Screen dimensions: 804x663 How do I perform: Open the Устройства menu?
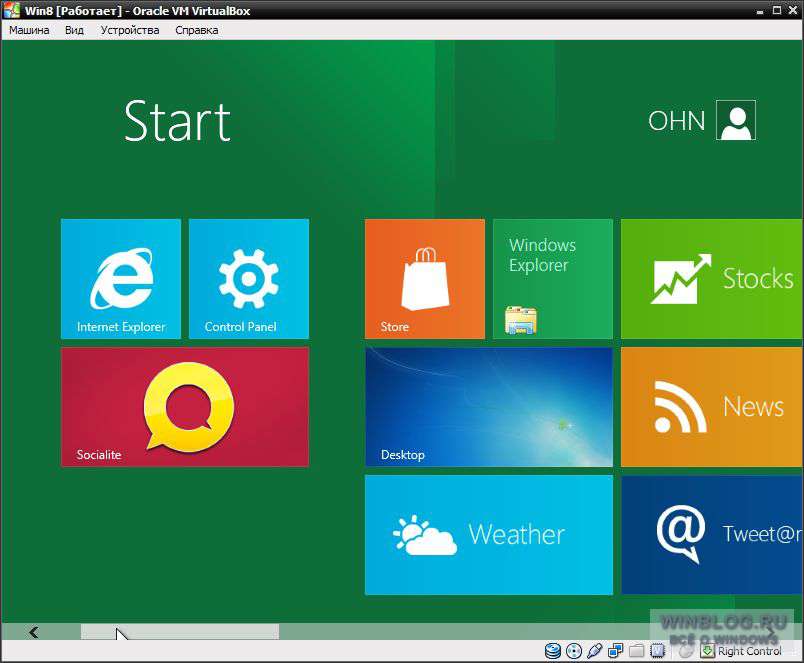130,30
